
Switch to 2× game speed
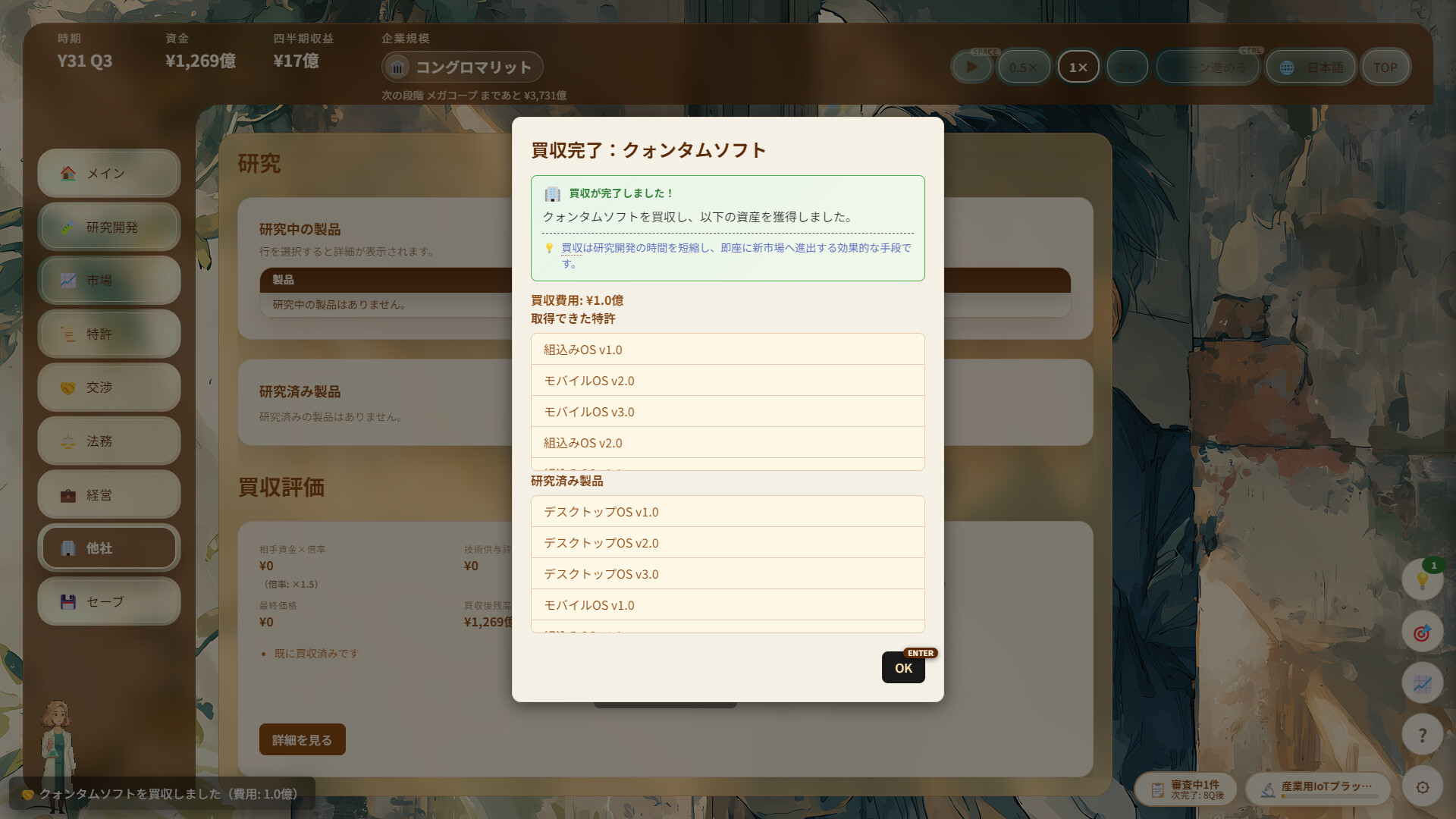pyautogui.click(x=1128, y=67)
